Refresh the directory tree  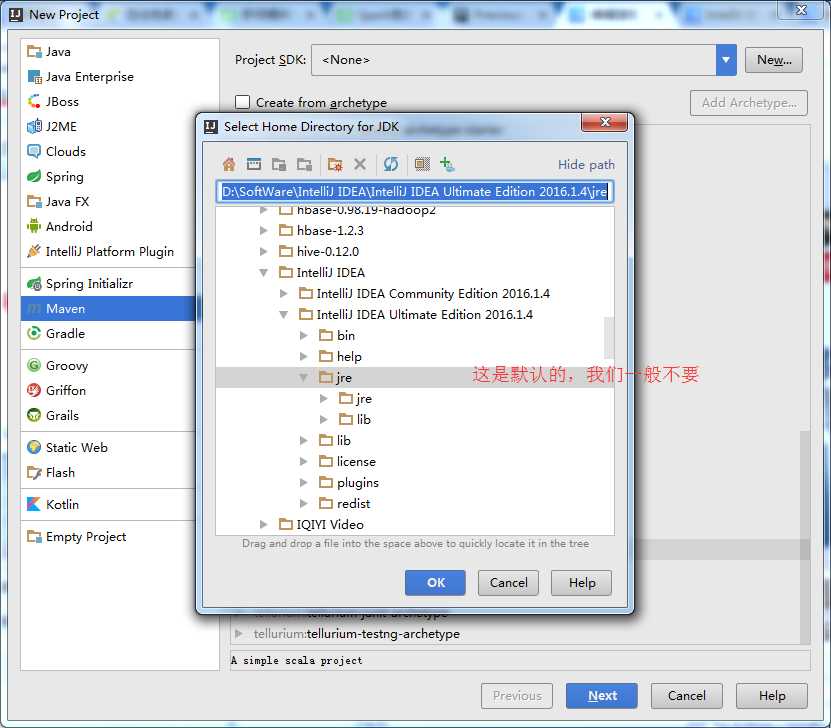[x=391, y=165]
